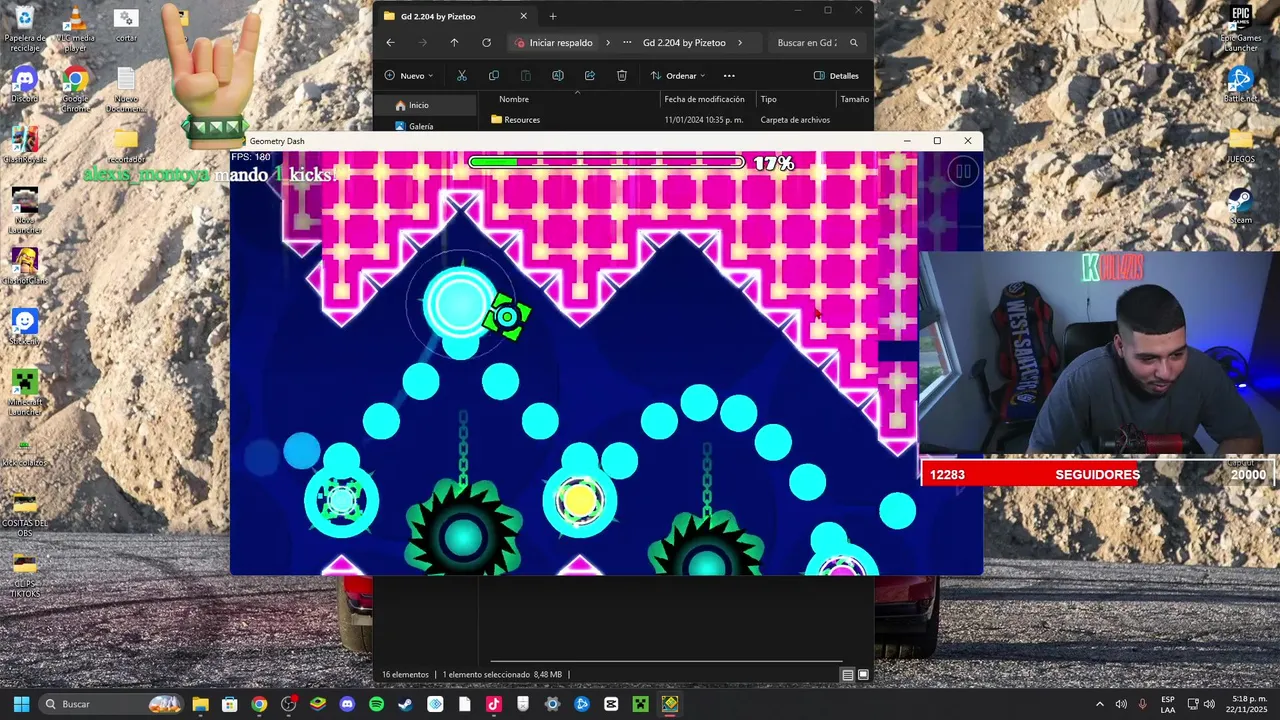Switch to details list view in Explorer status bar
Viewport: 1280px width, 720px height.
tap(847, 675)
